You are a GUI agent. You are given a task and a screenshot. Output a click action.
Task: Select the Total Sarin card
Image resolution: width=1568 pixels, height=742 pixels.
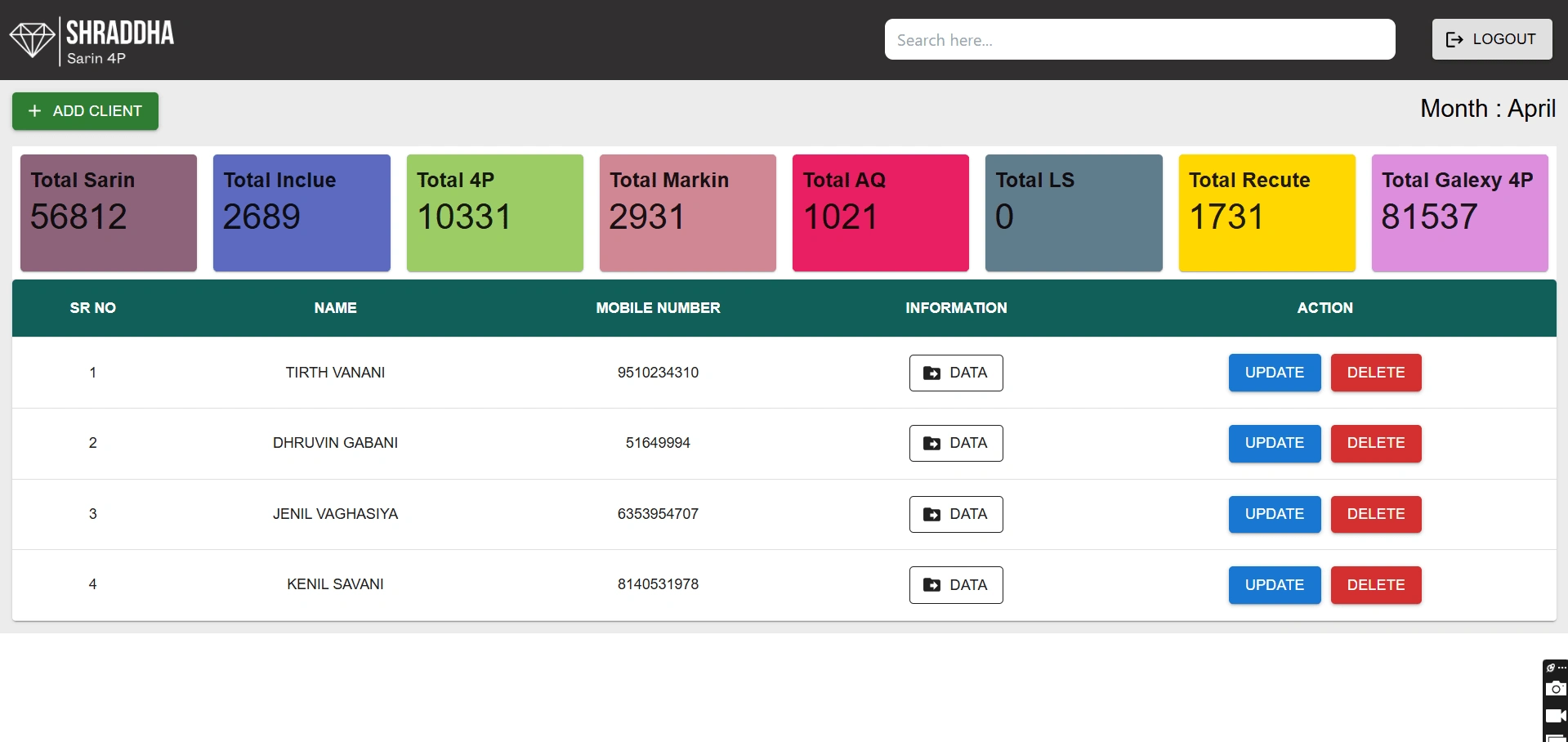[x=109, y=212]
